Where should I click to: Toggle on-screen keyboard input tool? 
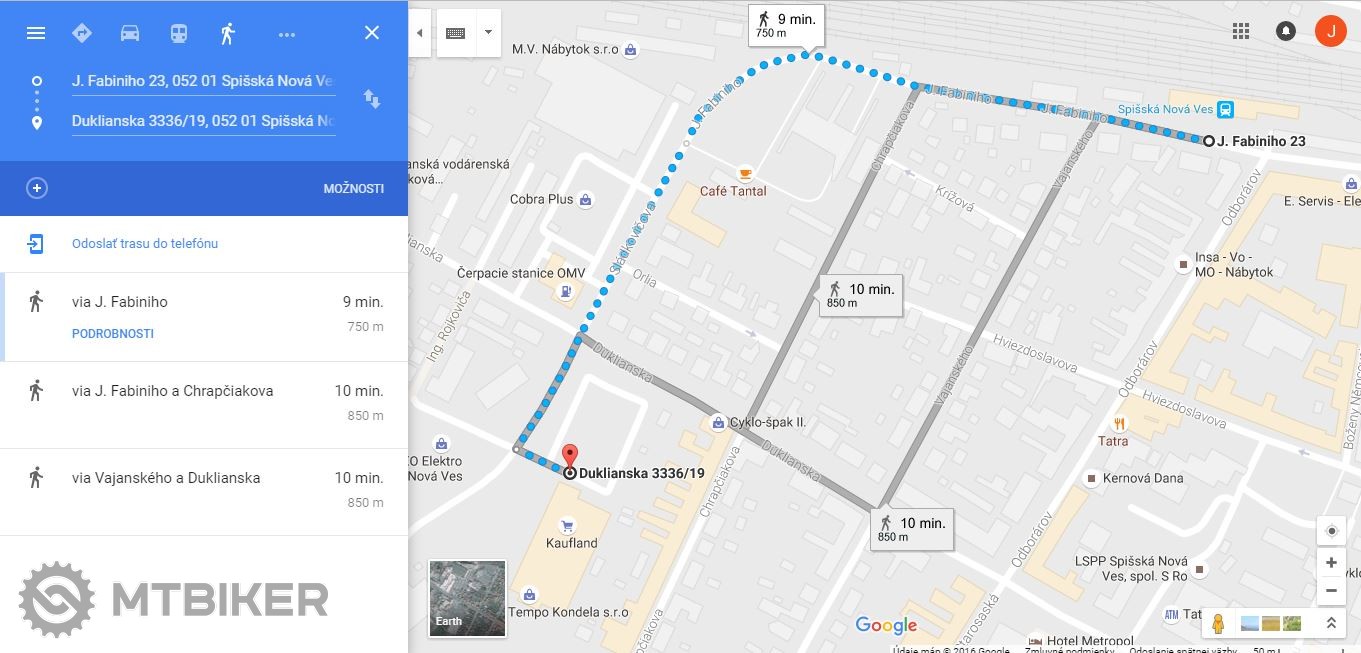(x=456, y=33)
